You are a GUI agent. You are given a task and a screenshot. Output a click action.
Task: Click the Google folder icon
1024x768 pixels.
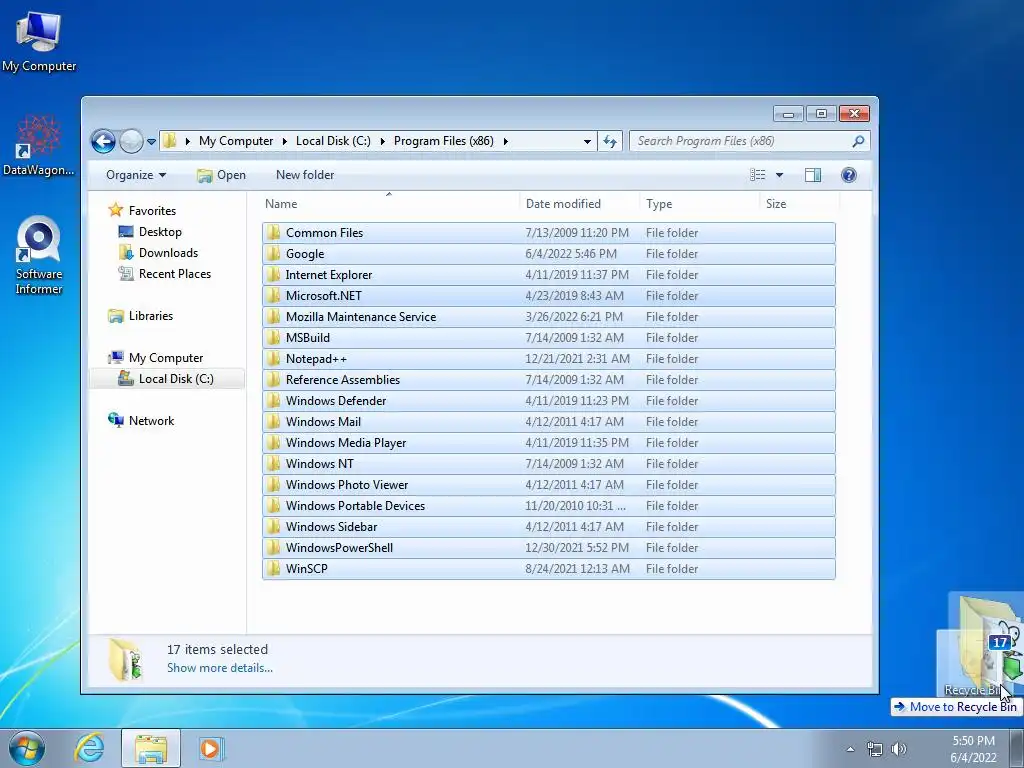[273, 253]
